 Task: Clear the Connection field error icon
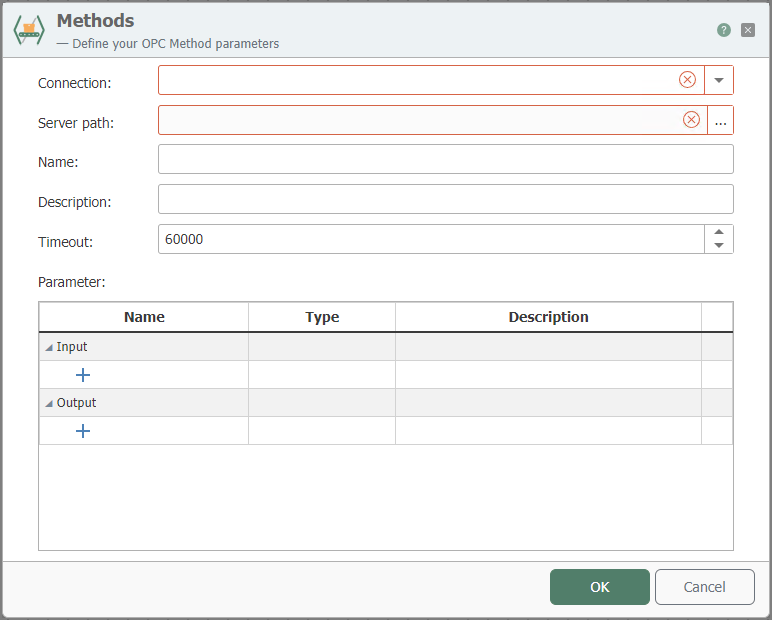(x=687, y=80)
